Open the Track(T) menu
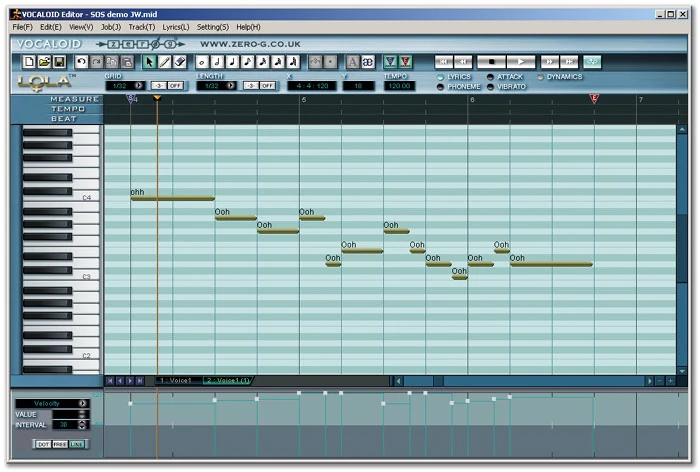This screenshot has height=472, width=700. 142,27
